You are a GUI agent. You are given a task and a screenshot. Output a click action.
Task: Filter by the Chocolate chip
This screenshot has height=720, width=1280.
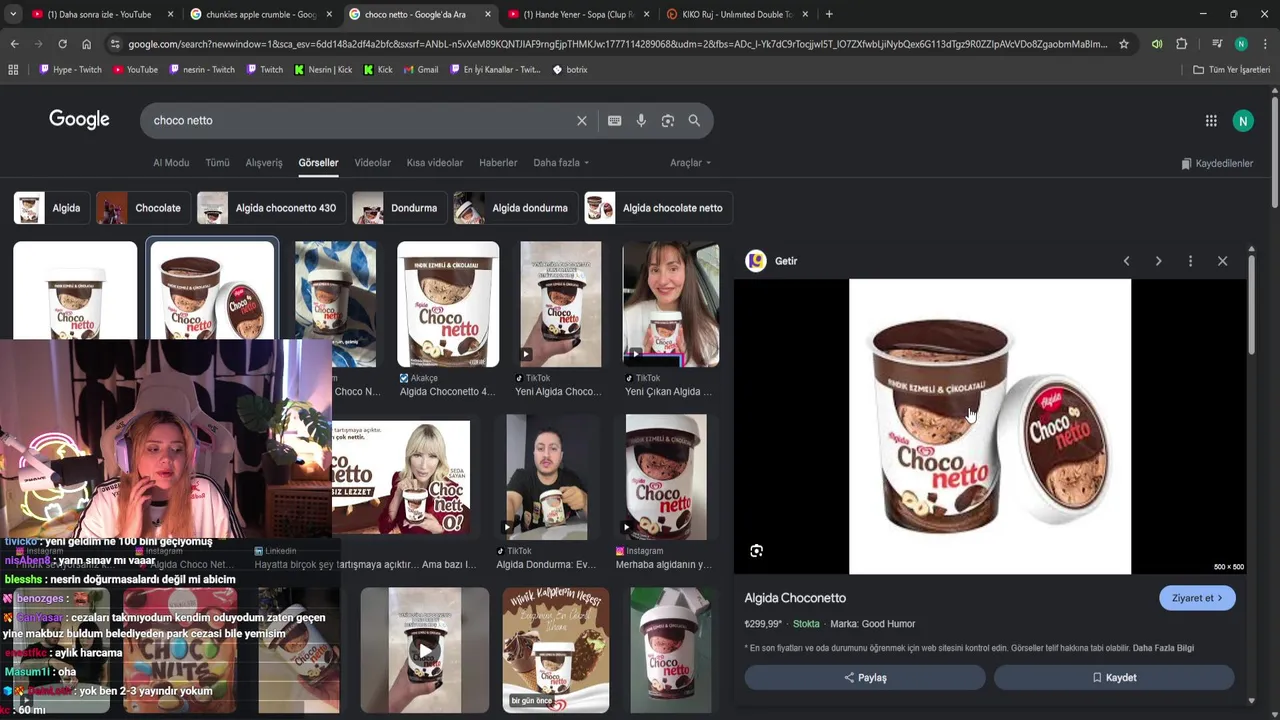[x=141, y=208]
